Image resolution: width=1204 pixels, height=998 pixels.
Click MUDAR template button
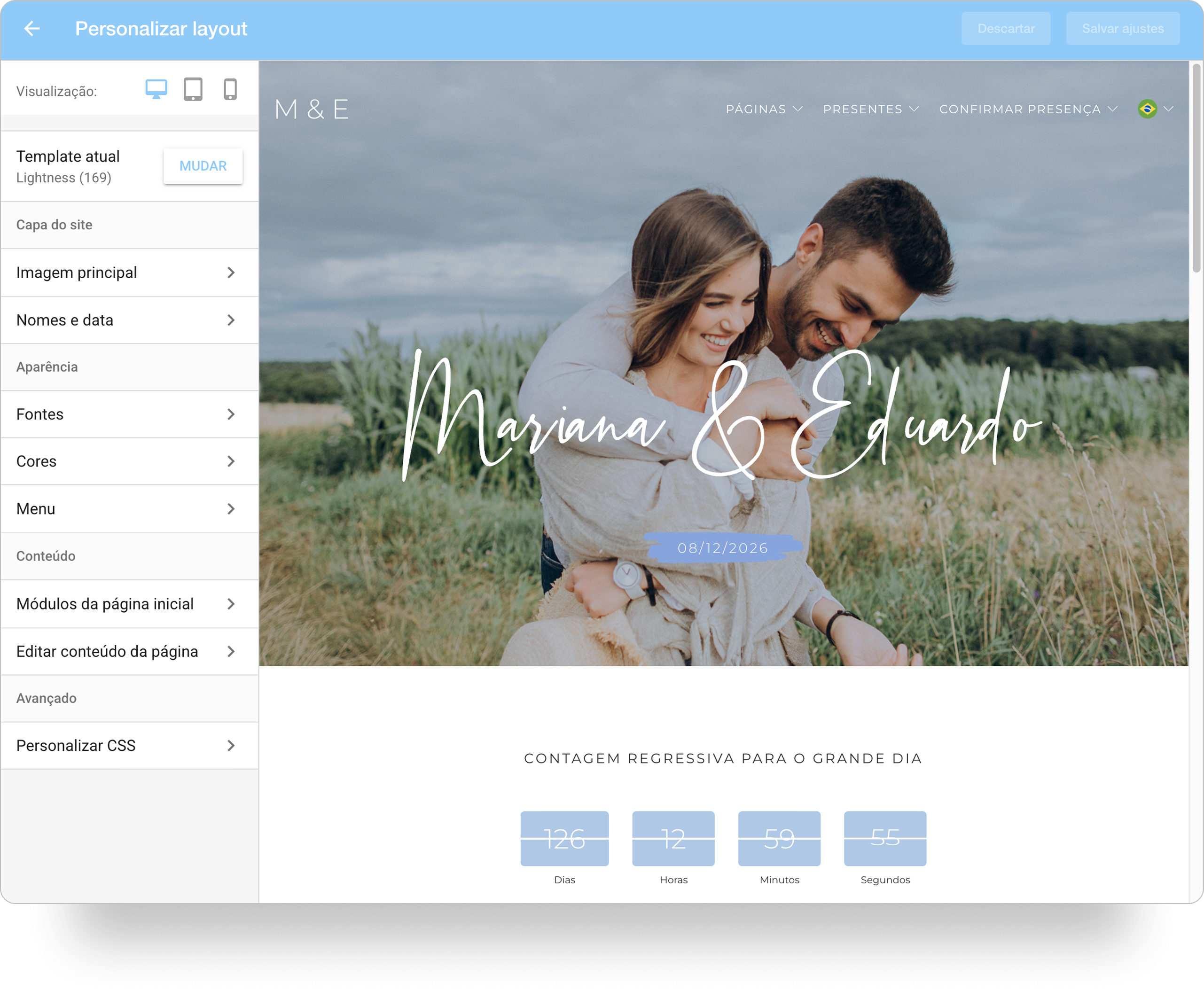[x=203, y=166]
